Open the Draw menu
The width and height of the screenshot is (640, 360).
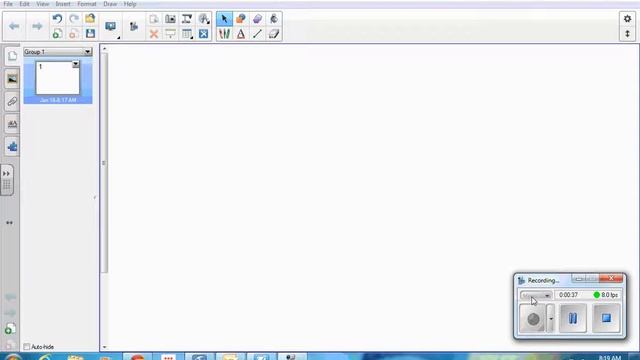110,4
